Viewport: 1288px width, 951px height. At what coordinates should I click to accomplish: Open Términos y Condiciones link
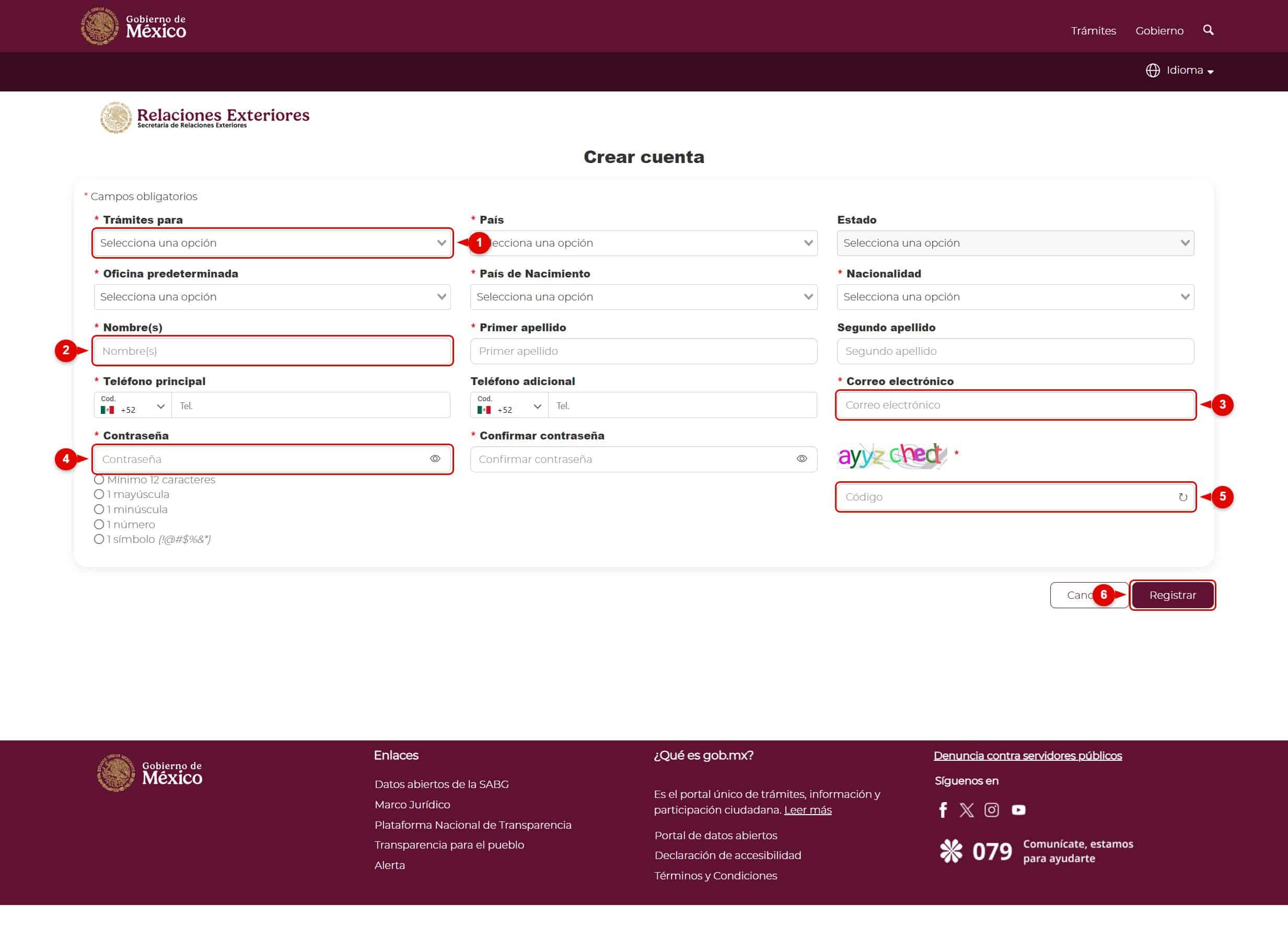715,876
